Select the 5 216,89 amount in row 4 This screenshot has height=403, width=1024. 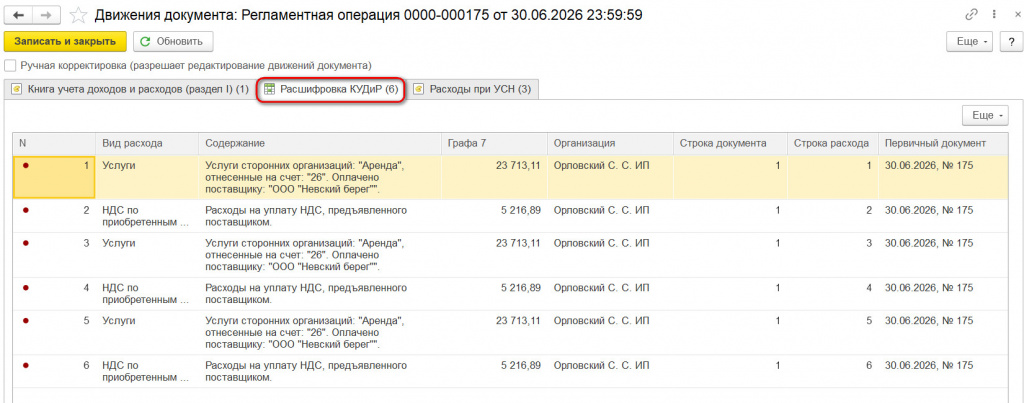(x=520, y=288)
